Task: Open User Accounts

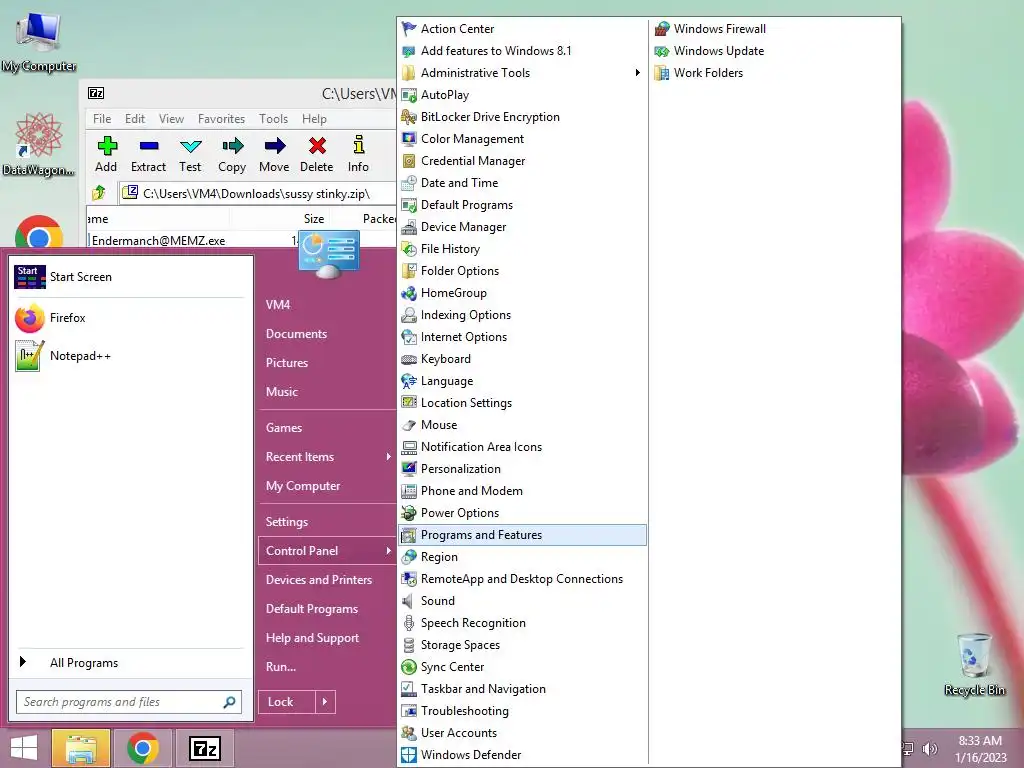Action: (522, 733)
